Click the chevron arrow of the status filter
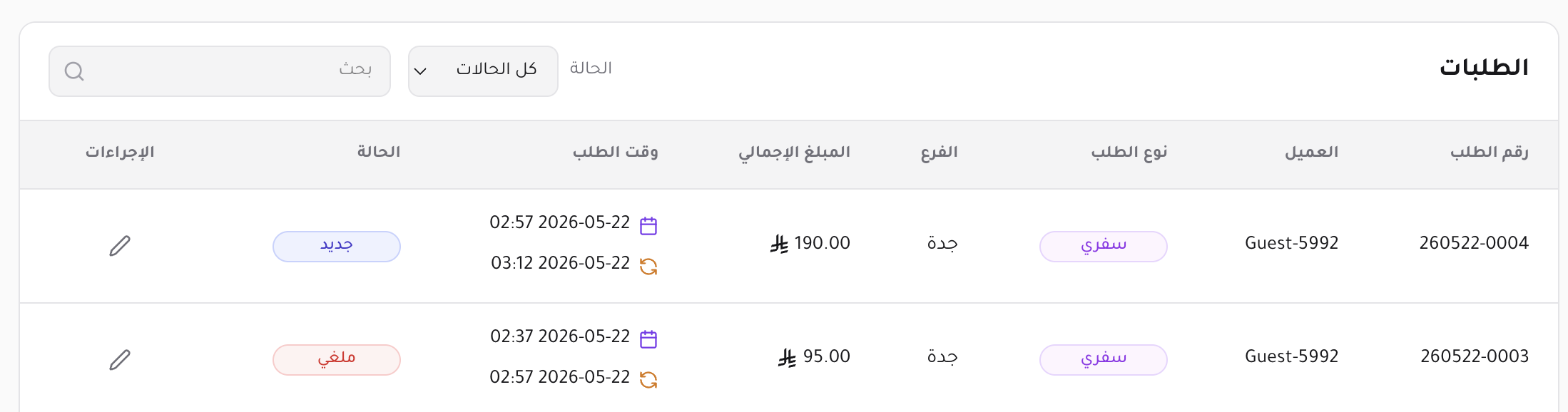 420,71
